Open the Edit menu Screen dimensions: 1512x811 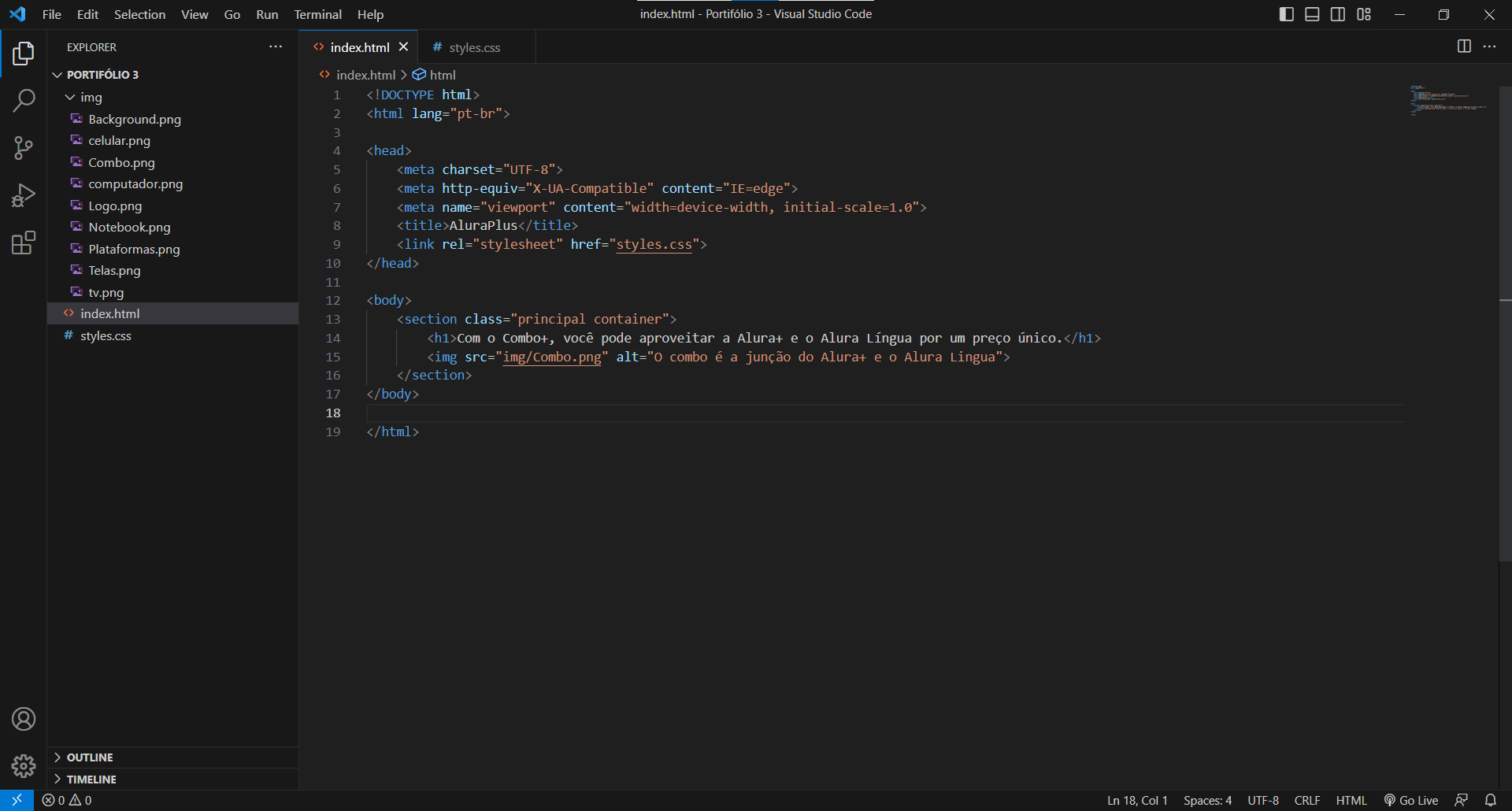[x=87, y=14]
